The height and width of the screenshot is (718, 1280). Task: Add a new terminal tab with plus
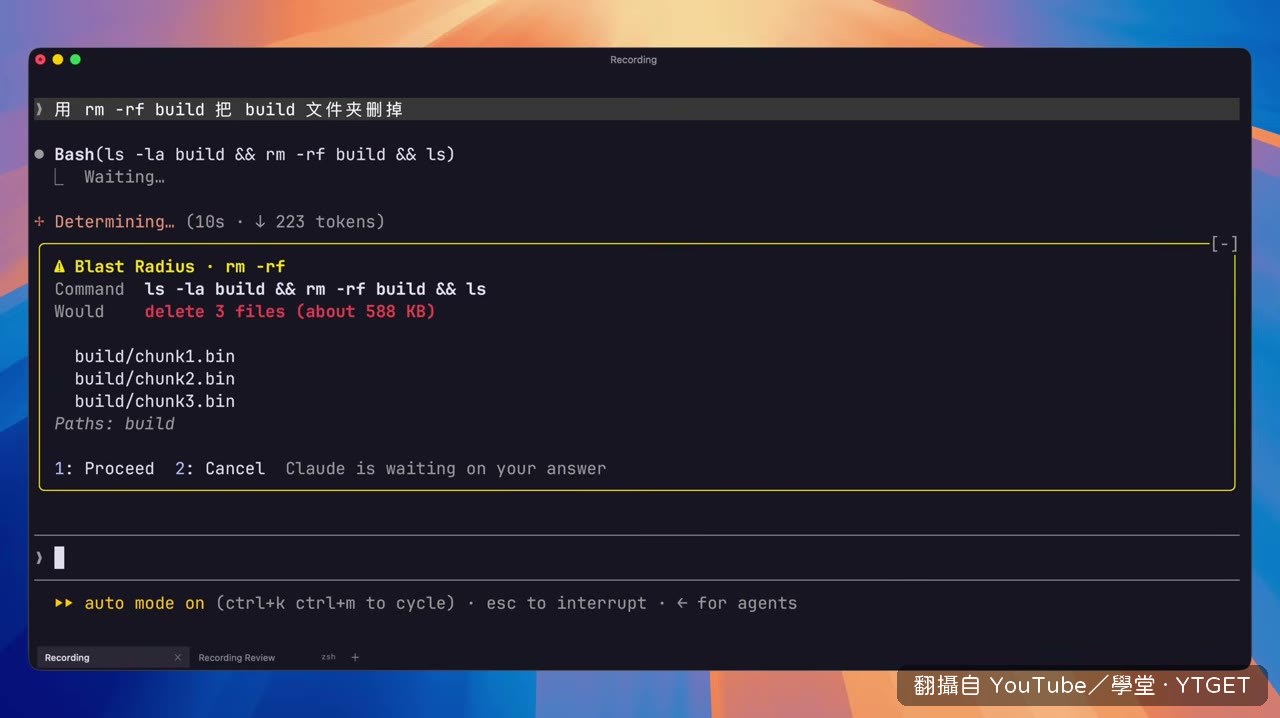[355, 657]
